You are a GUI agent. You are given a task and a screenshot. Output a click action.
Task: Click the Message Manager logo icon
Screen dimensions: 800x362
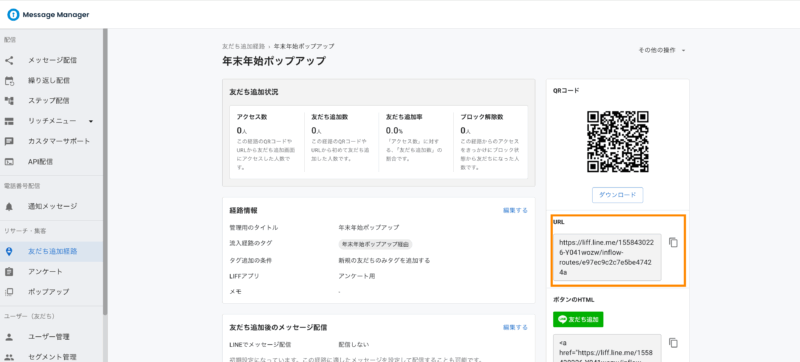13,15
